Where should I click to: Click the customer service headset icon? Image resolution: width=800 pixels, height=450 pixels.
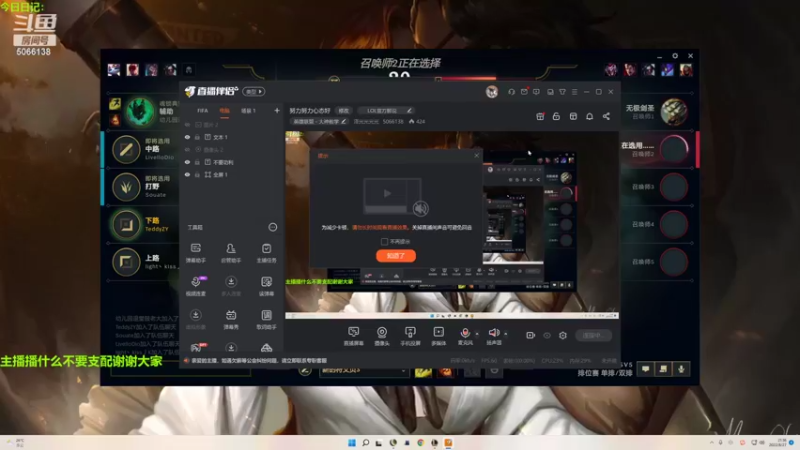coord(511,92)
